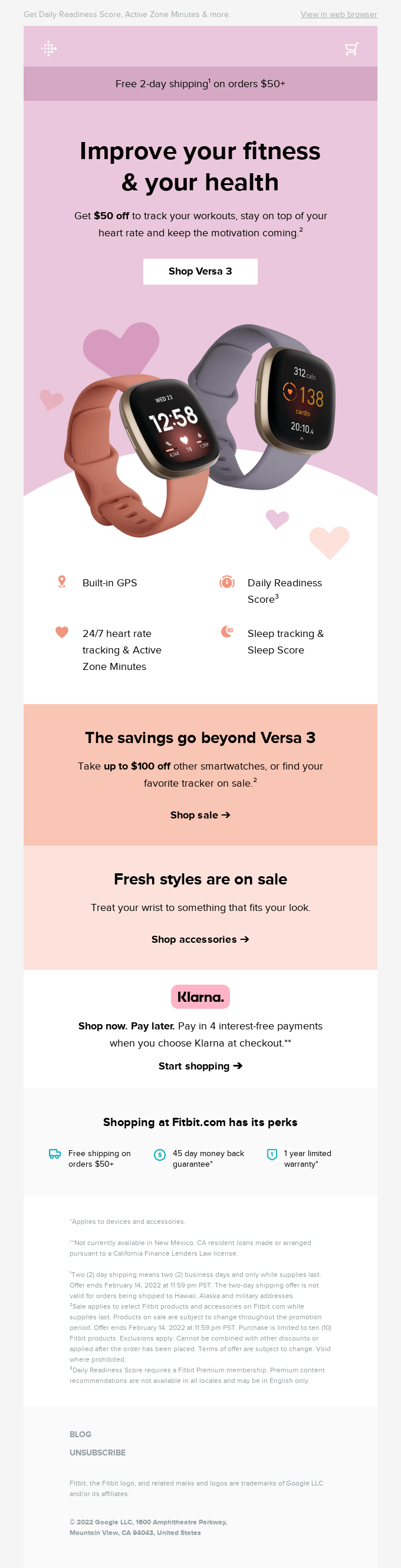The image size is (401, 1568).
Task: Click Start shopping under Klarna
Action: click(200, 1066)
